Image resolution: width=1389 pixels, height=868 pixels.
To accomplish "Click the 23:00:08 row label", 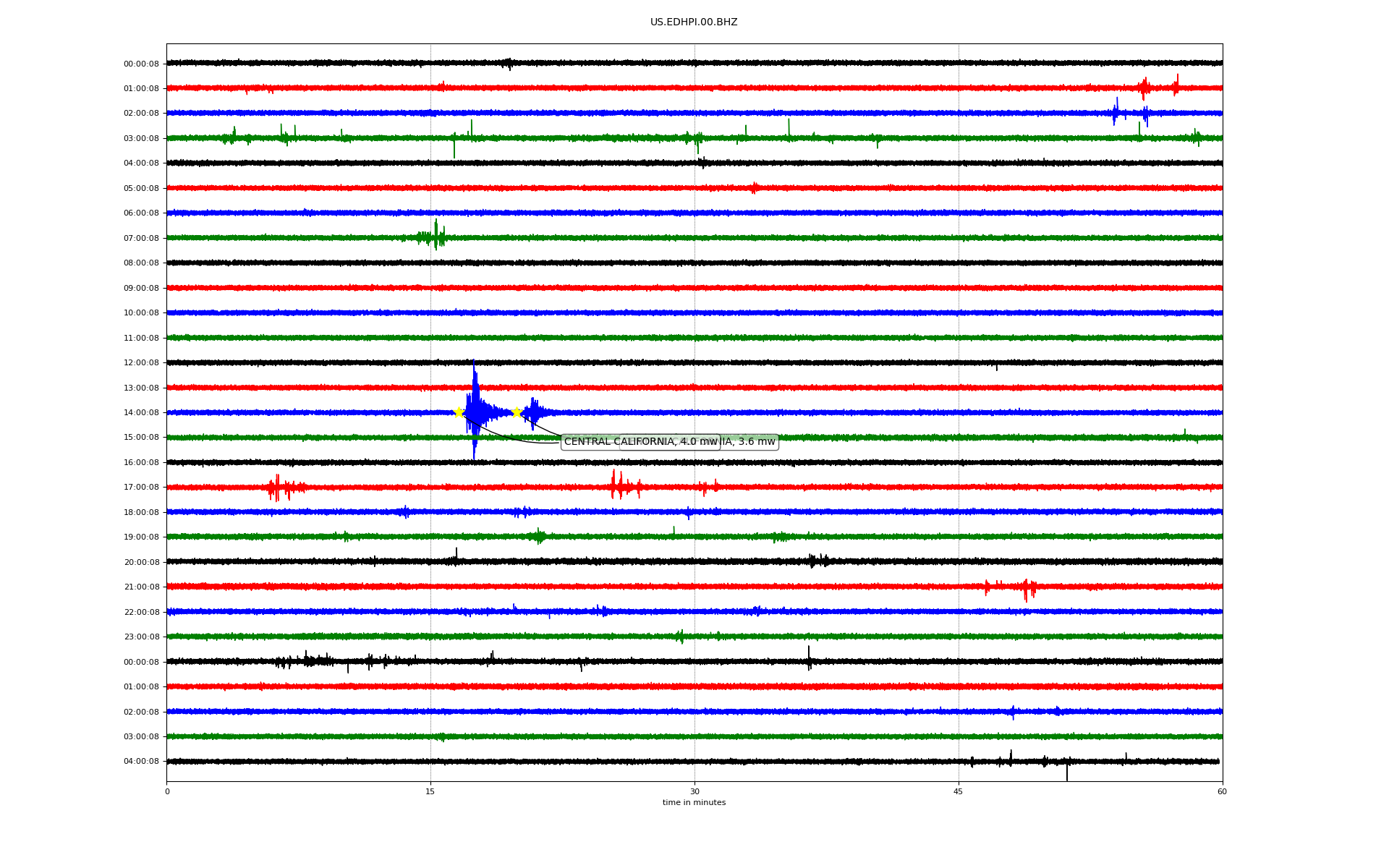I will (141, 637).
